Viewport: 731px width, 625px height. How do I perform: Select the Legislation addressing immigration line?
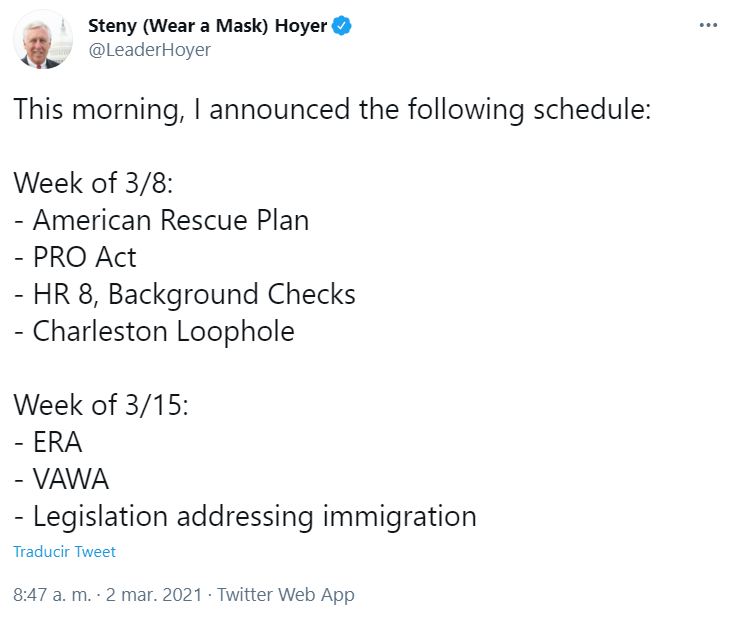click(x=245, y=517)
